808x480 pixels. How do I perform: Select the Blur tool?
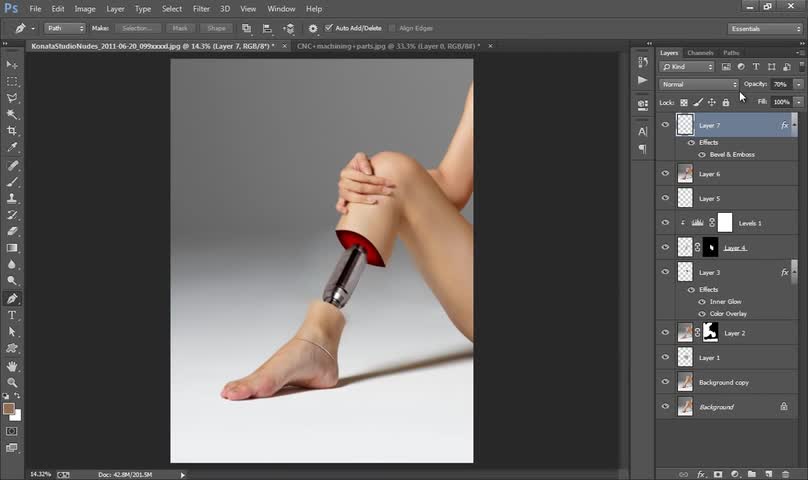[12, 264]
